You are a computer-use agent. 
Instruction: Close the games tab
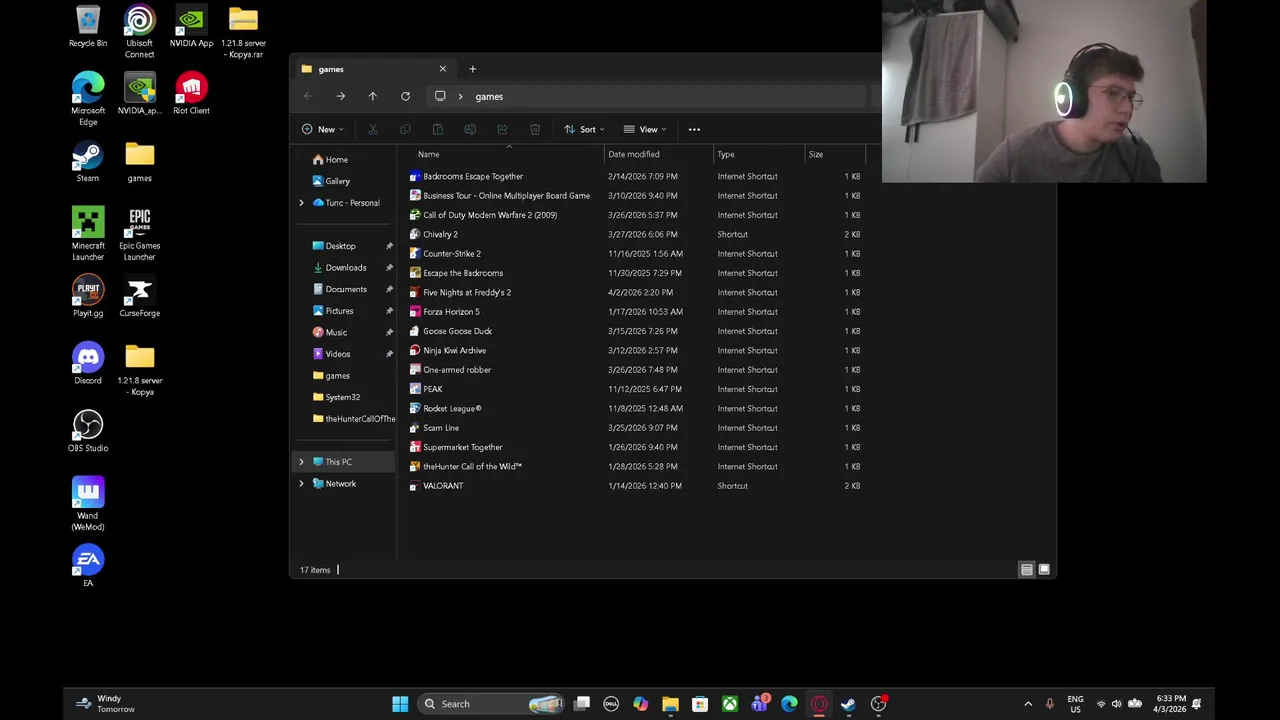[442, 69]
